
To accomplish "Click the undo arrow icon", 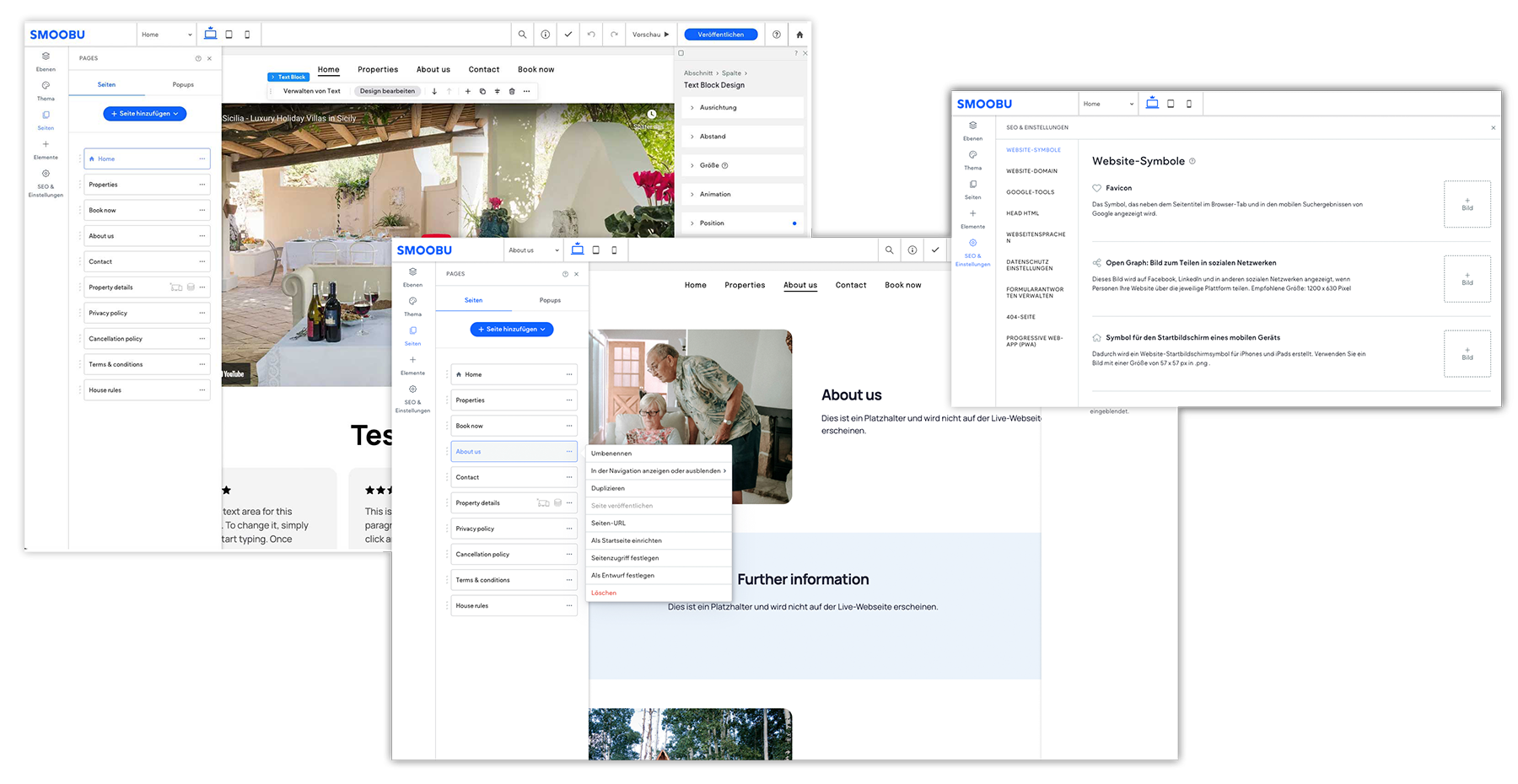I will point(591,35).
